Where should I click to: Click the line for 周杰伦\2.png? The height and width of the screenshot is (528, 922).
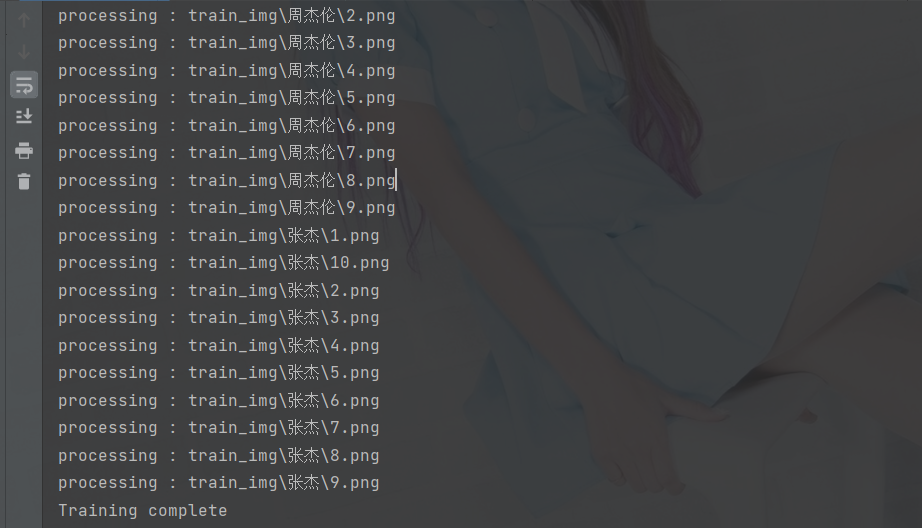[x=226, y=16]
